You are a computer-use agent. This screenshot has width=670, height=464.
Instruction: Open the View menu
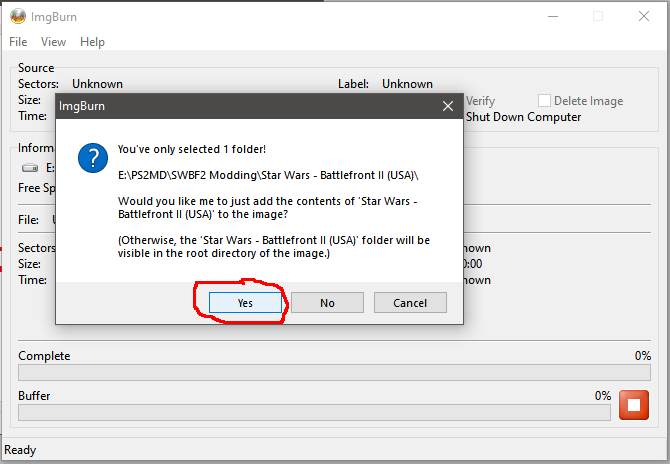[53, 42]
